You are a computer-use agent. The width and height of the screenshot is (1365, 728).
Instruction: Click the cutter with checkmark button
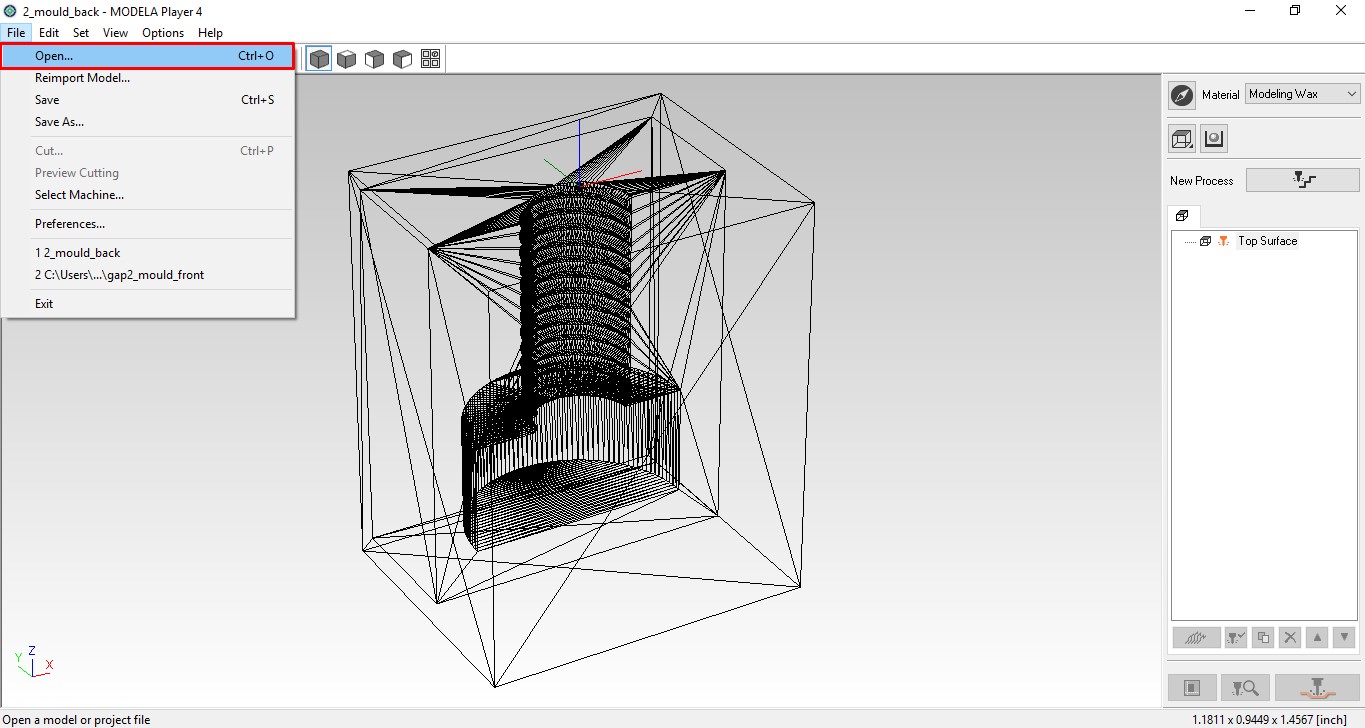(x=1236, y=637)
